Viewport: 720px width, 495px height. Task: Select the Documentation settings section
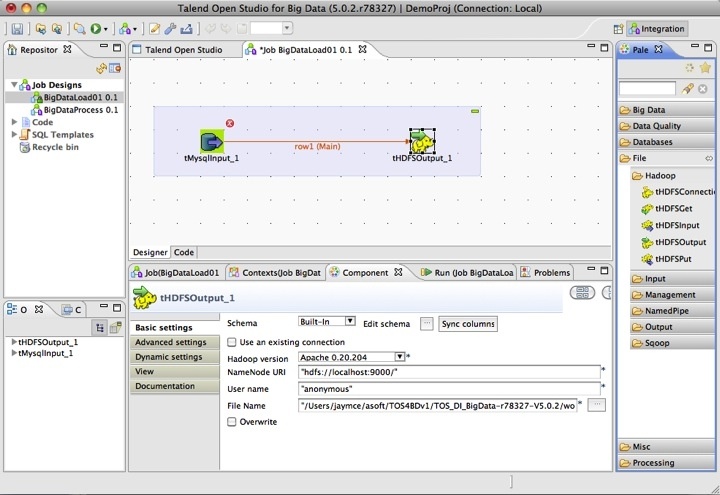(175, 386)
